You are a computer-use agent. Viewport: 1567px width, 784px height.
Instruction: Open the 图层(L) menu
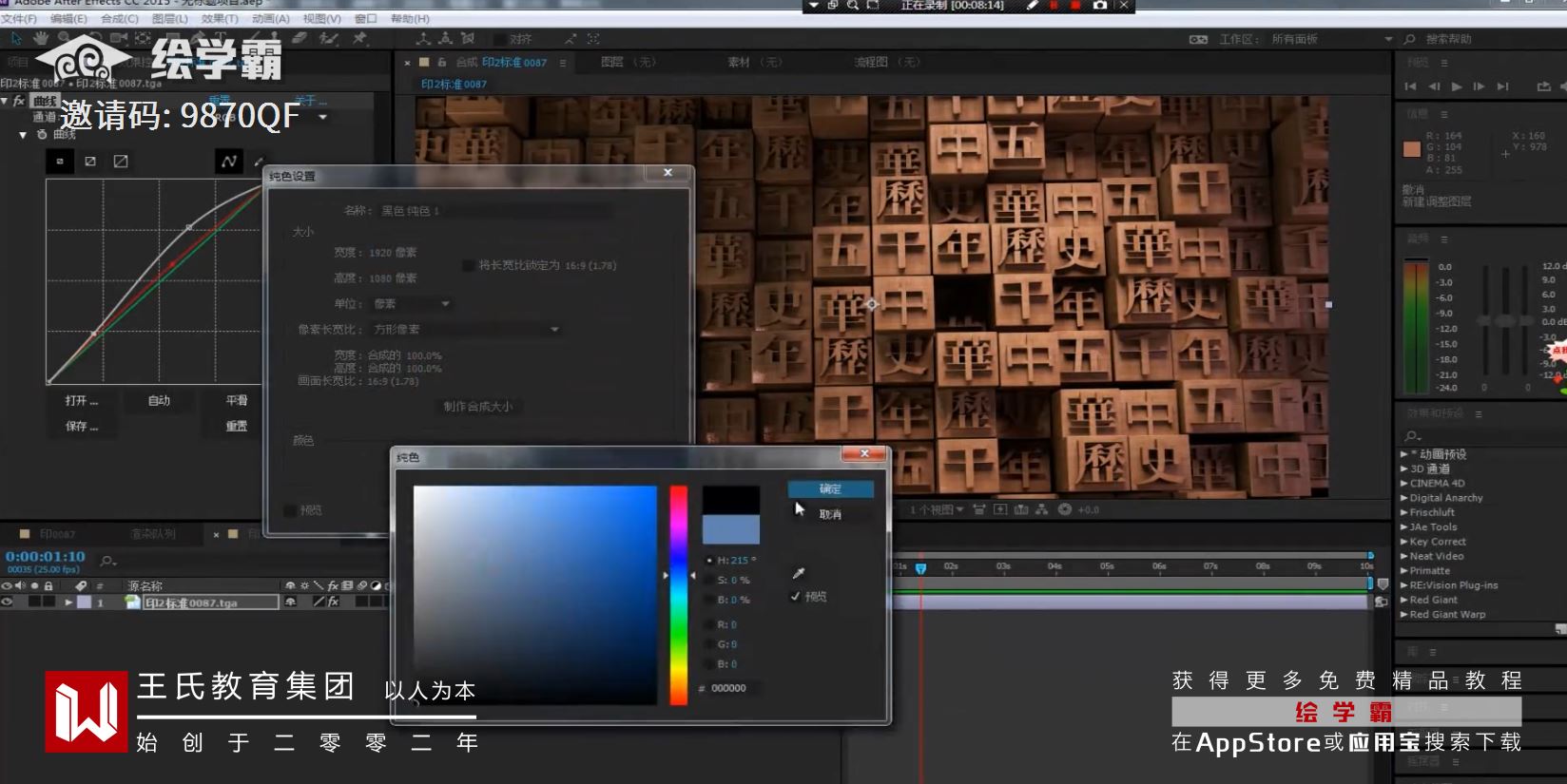170,18
